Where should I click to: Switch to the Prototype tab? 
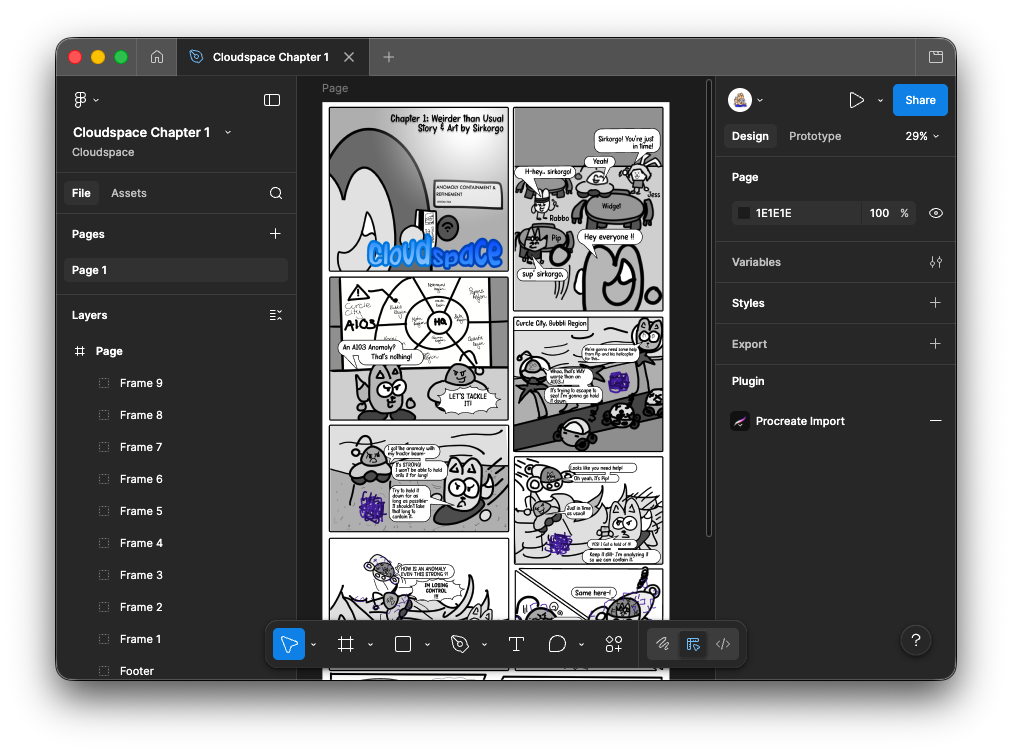pyautogui.click(x=814, y=136)
